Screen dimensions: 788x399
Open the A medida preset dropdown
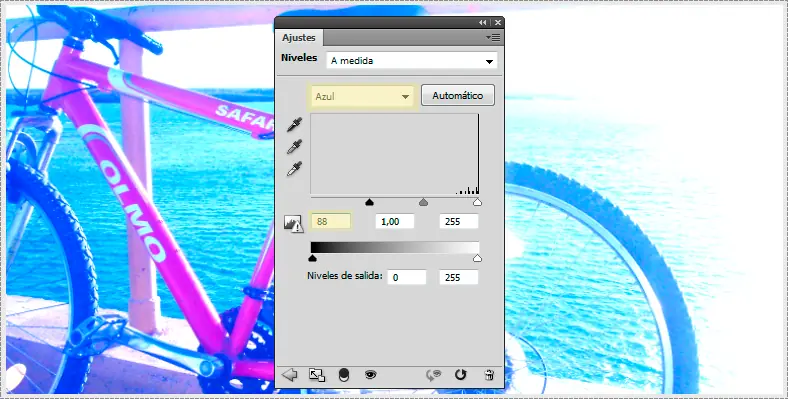click(412, 61)
